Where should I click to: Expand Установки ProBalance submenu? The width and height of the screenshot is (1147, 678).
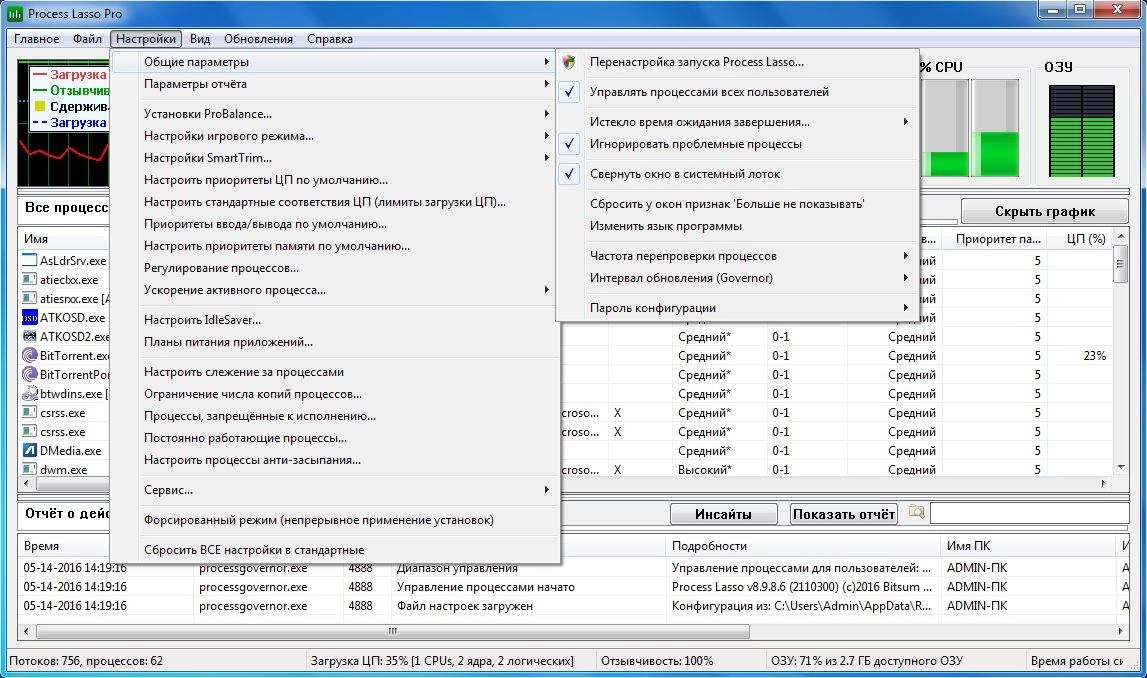point(336,114)
